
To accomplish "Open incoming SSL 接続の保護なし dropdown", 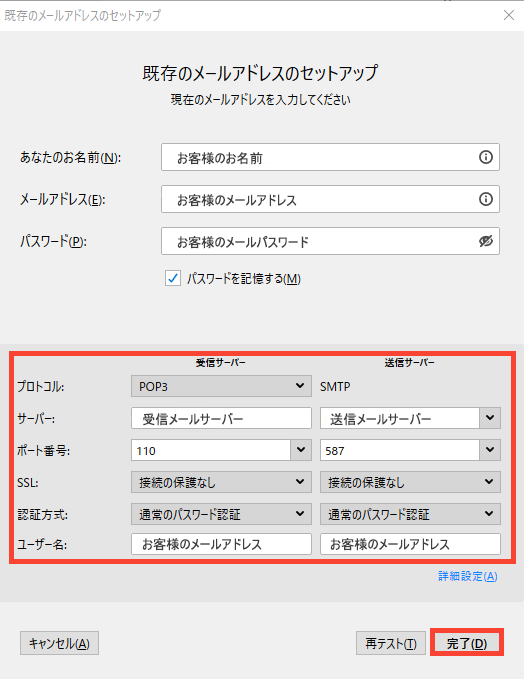I will click(x=221, y=482).
